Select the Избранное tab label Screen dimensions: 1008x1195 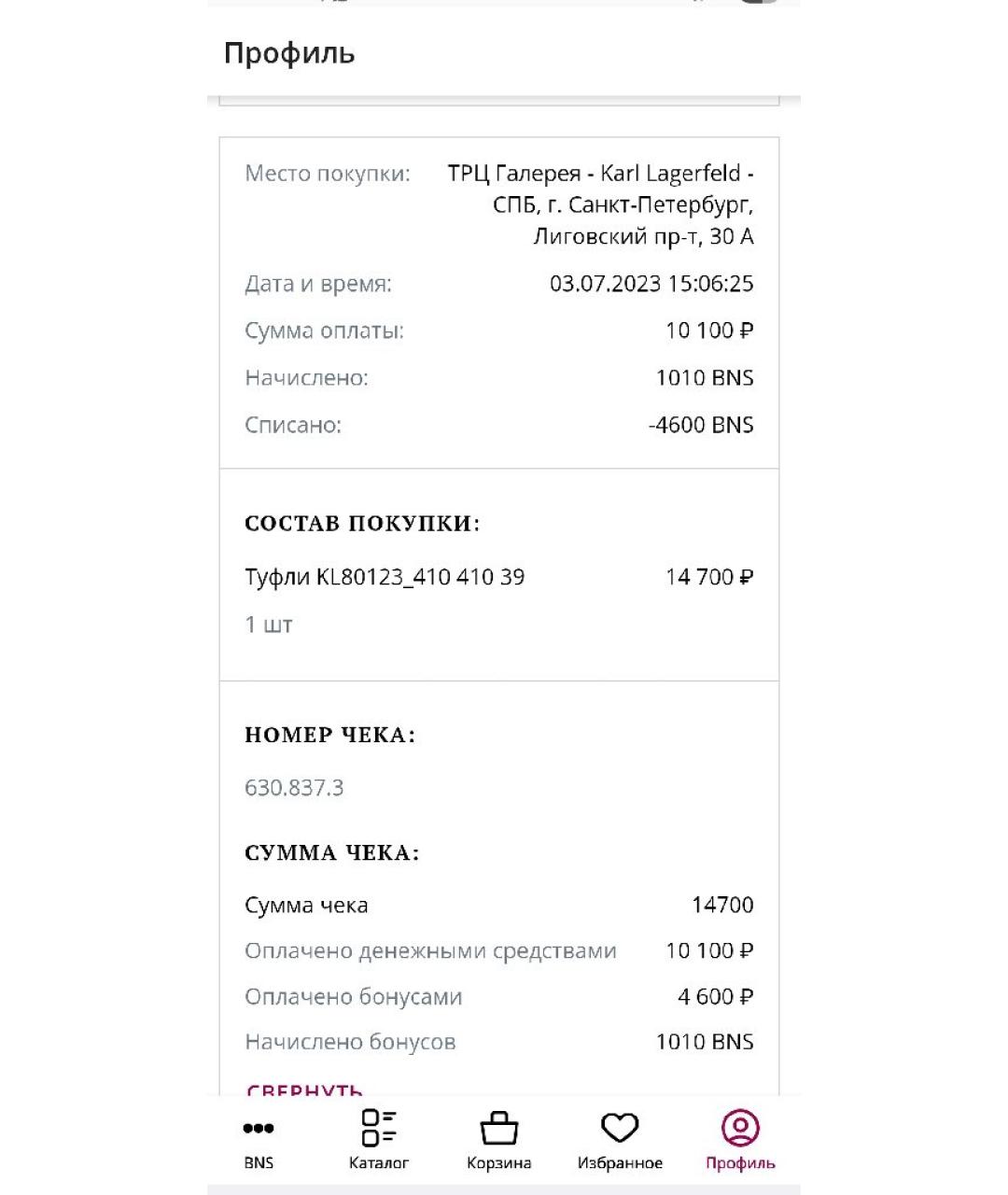[x=620, y=1163]
